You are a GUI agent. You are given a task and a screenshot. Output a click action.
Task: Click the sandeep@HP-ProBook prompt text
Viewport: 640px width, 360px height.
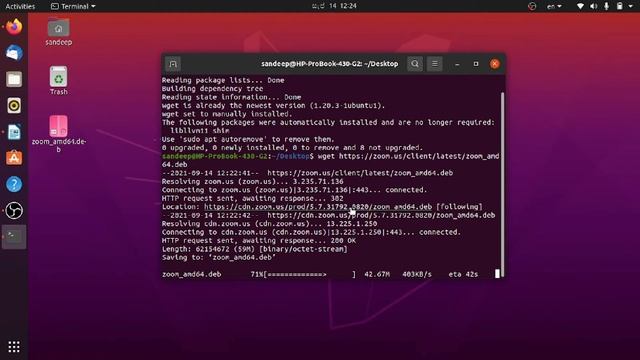coord(238,156)
